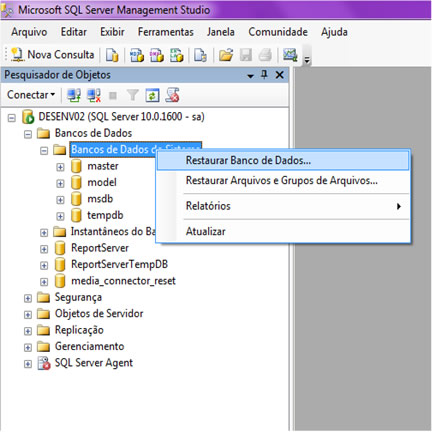Open the Ferramentas menu
This screenshot has width=433, height=433.
coord(166,32)
